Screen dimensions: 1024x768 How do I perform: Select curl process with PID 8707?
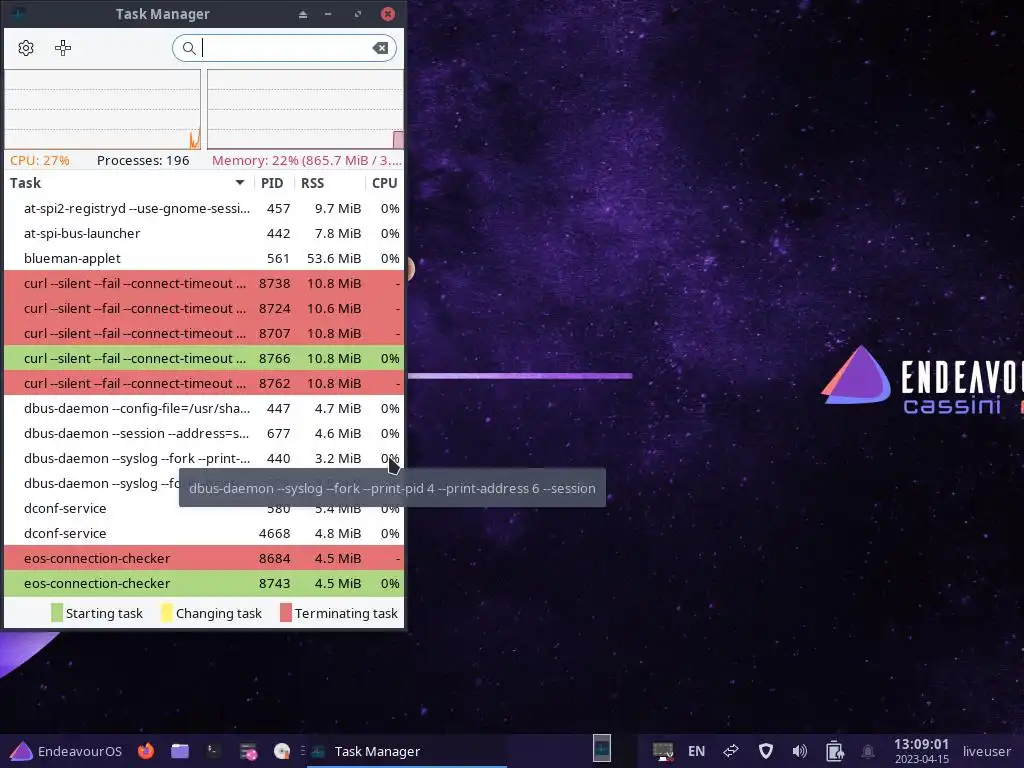coord(204,333)
